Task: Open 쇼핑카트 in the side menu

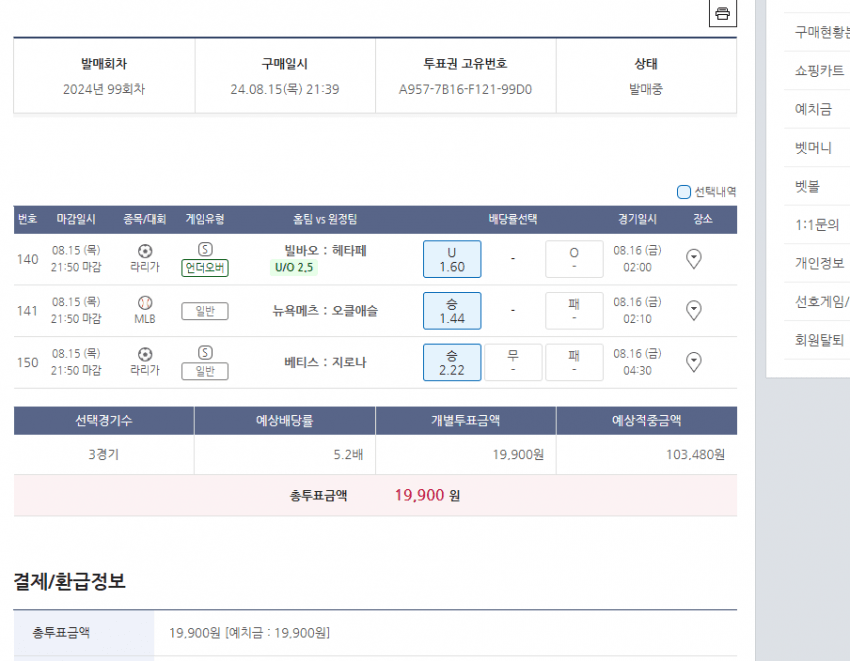Action: (819, 71)
